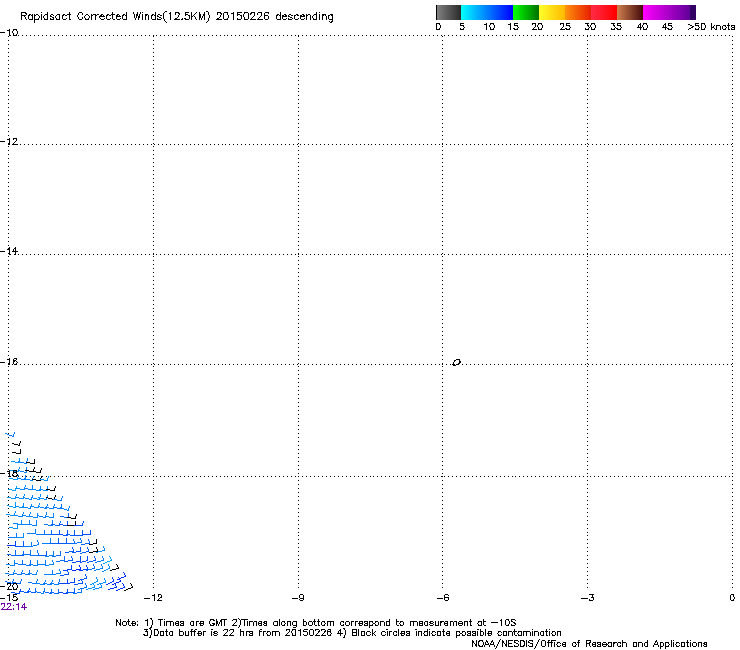Select the green 15-20 knots legend swatch
Image resolution: width=740 pixels, height=650 pixels.
526,12
